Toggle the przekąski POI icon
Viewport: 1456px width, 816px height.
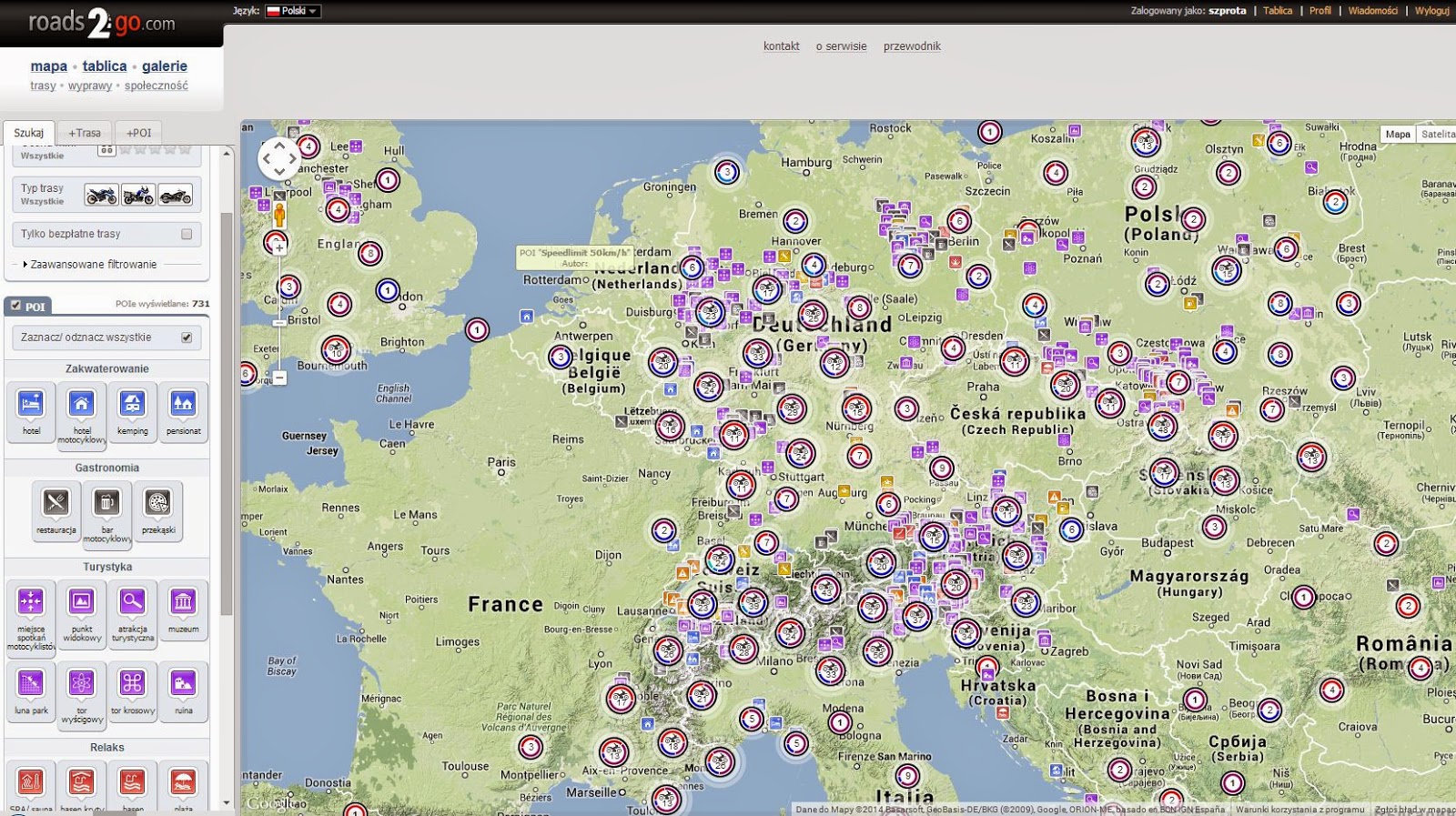[x=158, y=511]
